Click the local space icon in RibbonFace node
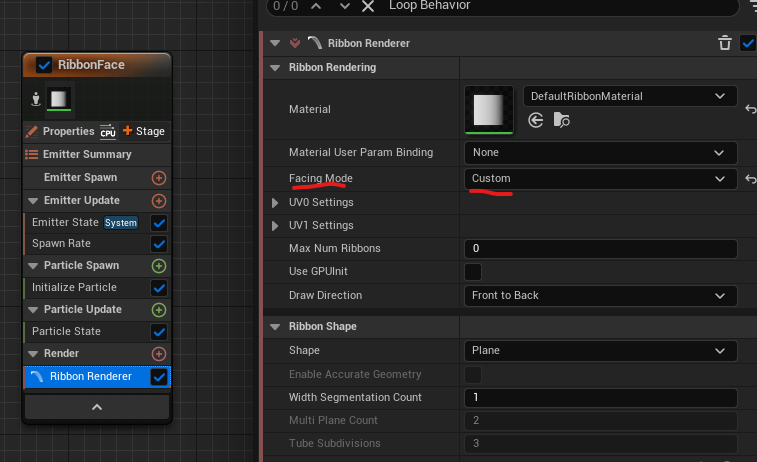Image resolution: width=757 pixels, height=462 pixels. [x=36, y=98]
